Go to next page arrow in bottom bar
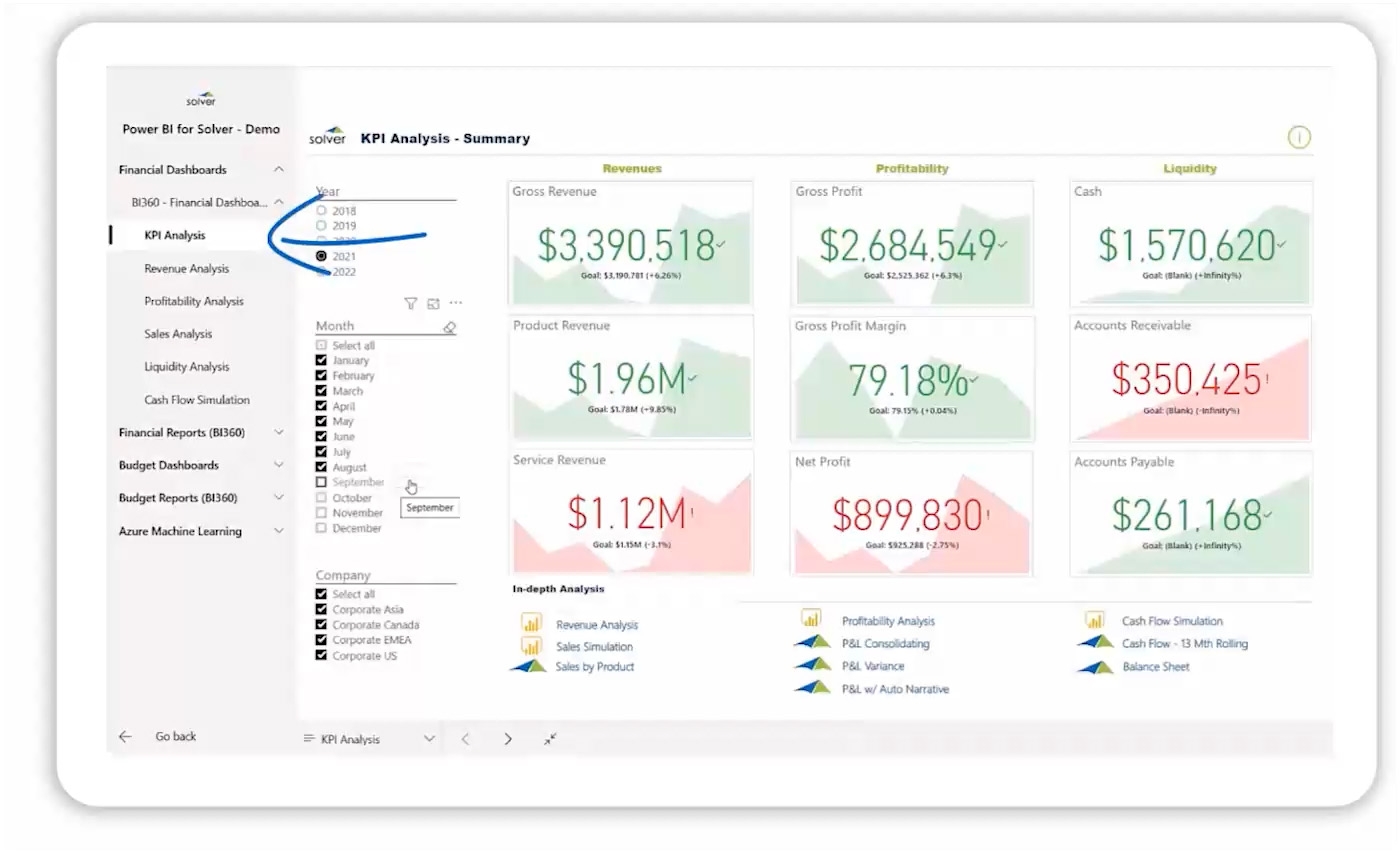The image size is (1400, 856). [x=508, y=739]
